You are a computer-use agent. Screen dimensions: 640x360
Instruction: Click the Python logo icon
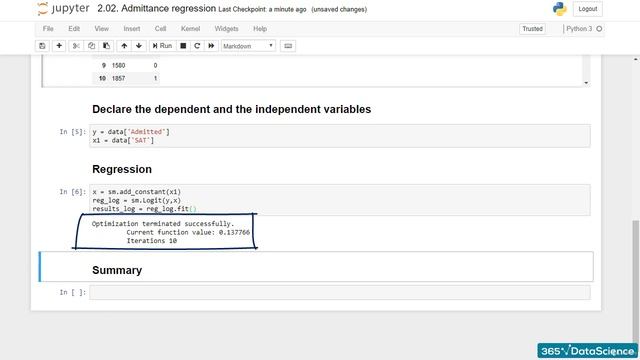click(560, 9)
